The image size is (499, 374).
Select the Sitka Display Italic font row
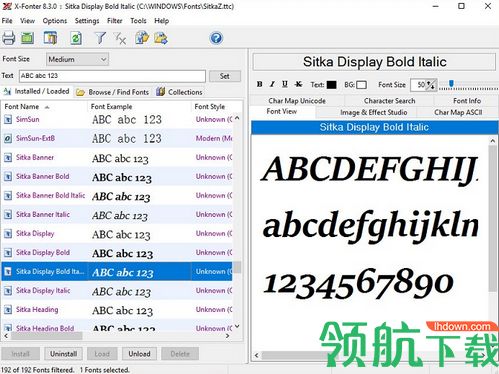tap(117, 291)
